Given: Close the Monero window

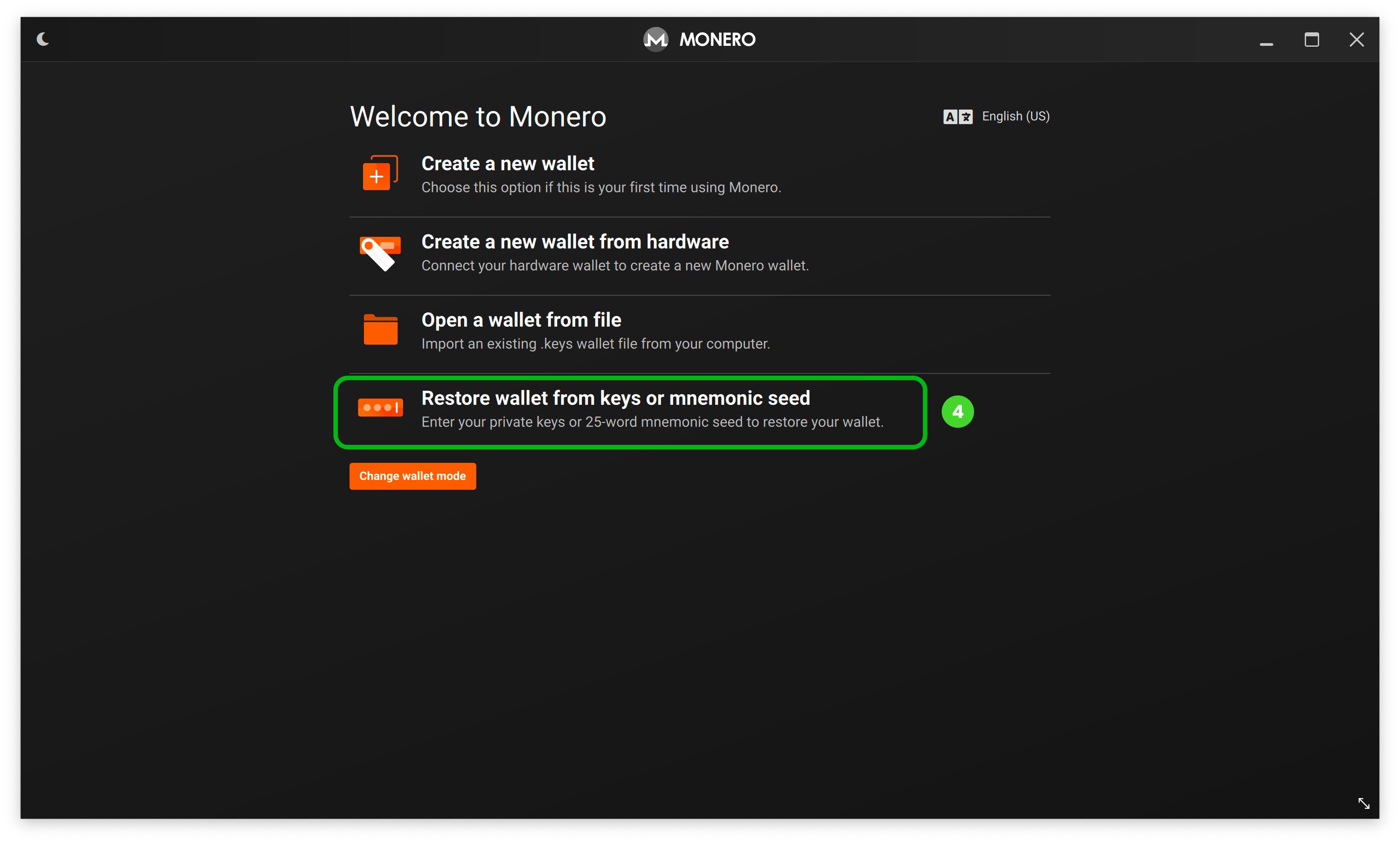Looking at the screenshot, I should point(1356,40).
